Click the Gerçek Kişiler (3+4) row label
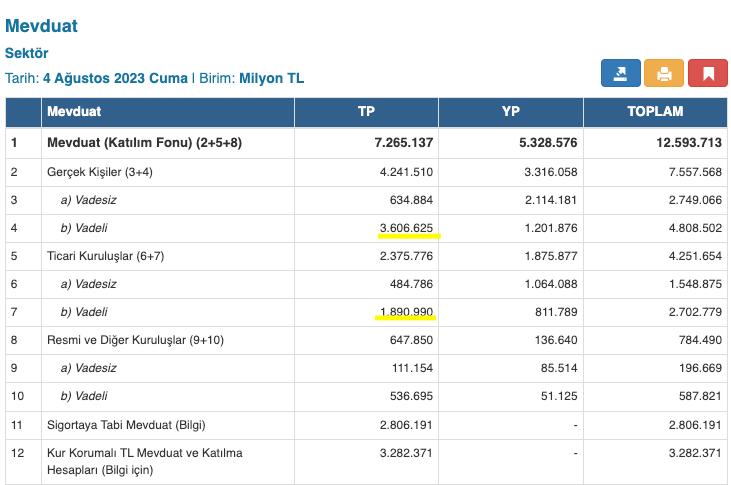The width and height of the screenshot is (731, 485). [x=100, y=172]
